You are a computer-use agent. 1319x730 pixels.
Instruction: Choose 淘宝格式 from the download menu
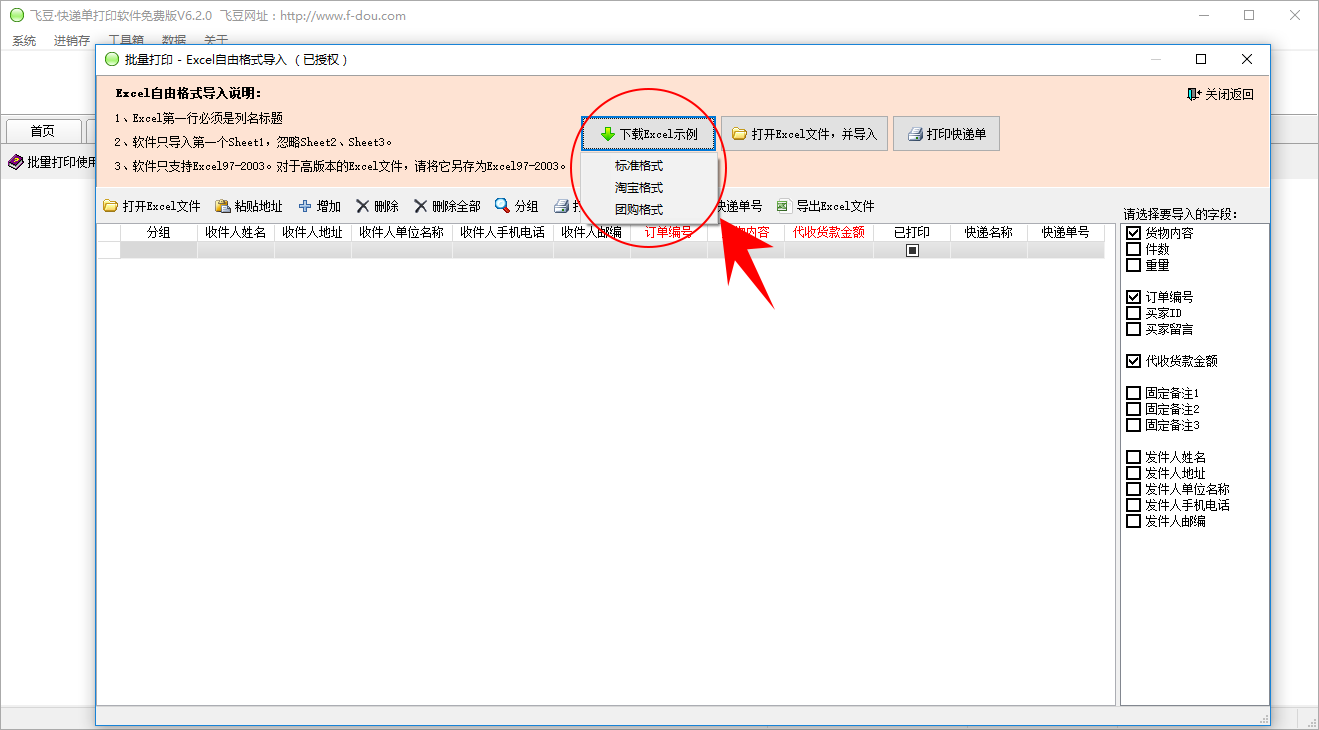point(639,188)
